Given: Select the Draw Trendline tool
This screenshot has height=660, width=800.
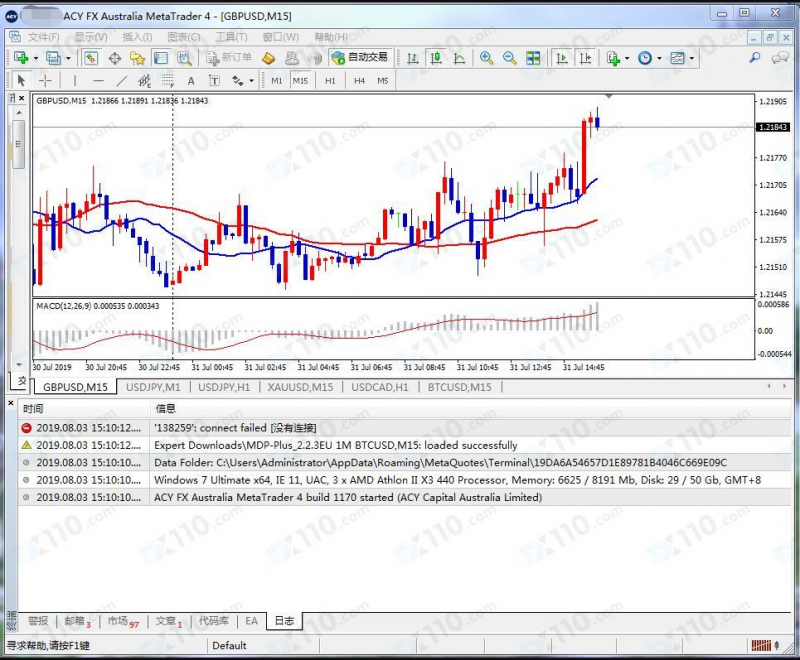Looking at the screenshot, I should [122, 81].
